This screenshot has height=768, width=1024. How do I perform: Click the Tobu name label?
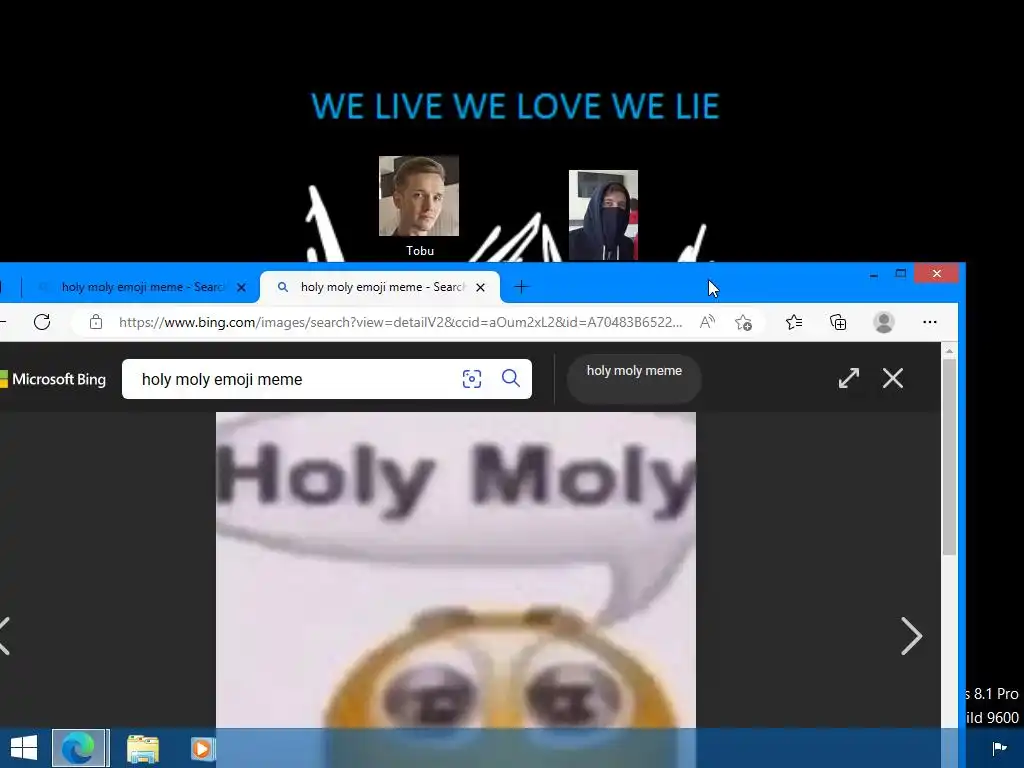point(420,251)
